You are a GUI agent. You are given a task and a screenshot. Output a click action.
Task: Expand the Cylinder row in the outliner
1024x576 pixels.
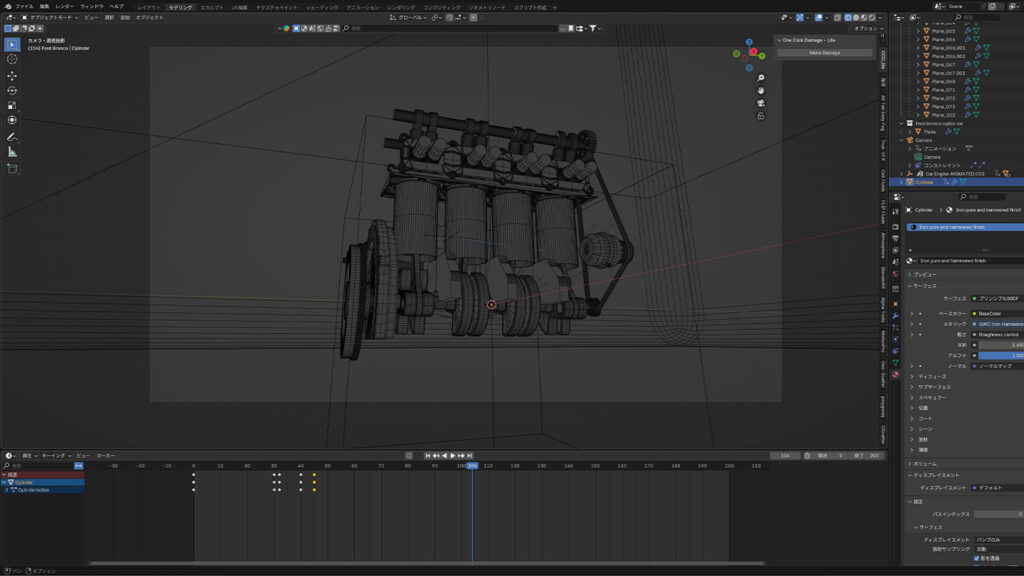pos(903,182)
